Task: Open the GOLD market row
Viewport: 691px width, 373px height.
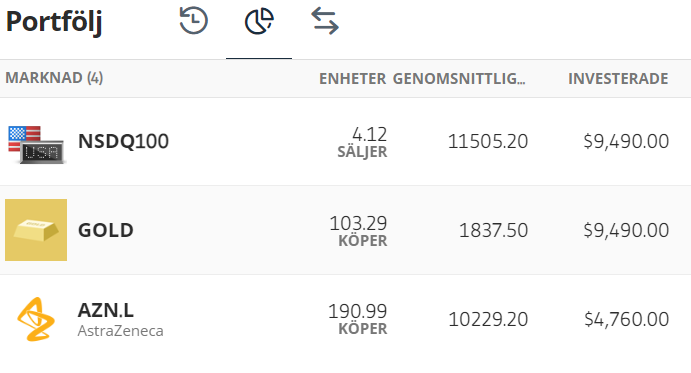Action: tap(346, 230)
